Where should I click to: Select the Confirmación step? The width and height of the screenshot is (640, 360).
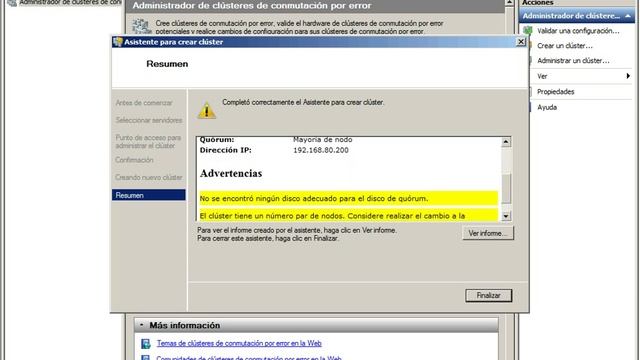click(134, 160)
